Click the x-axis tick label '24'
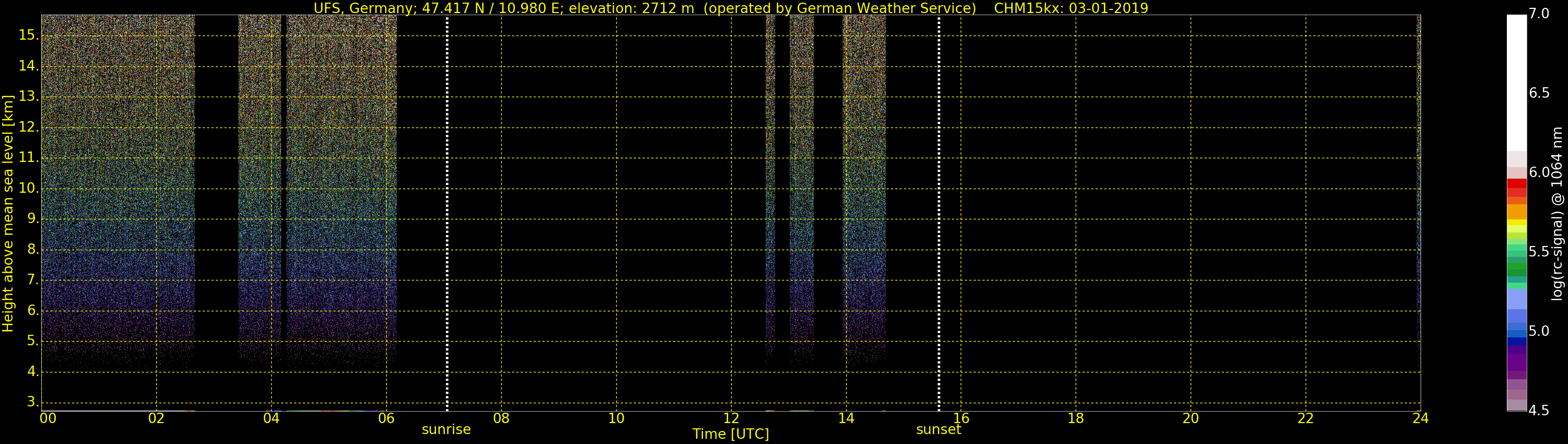 tap(1421, 418)
